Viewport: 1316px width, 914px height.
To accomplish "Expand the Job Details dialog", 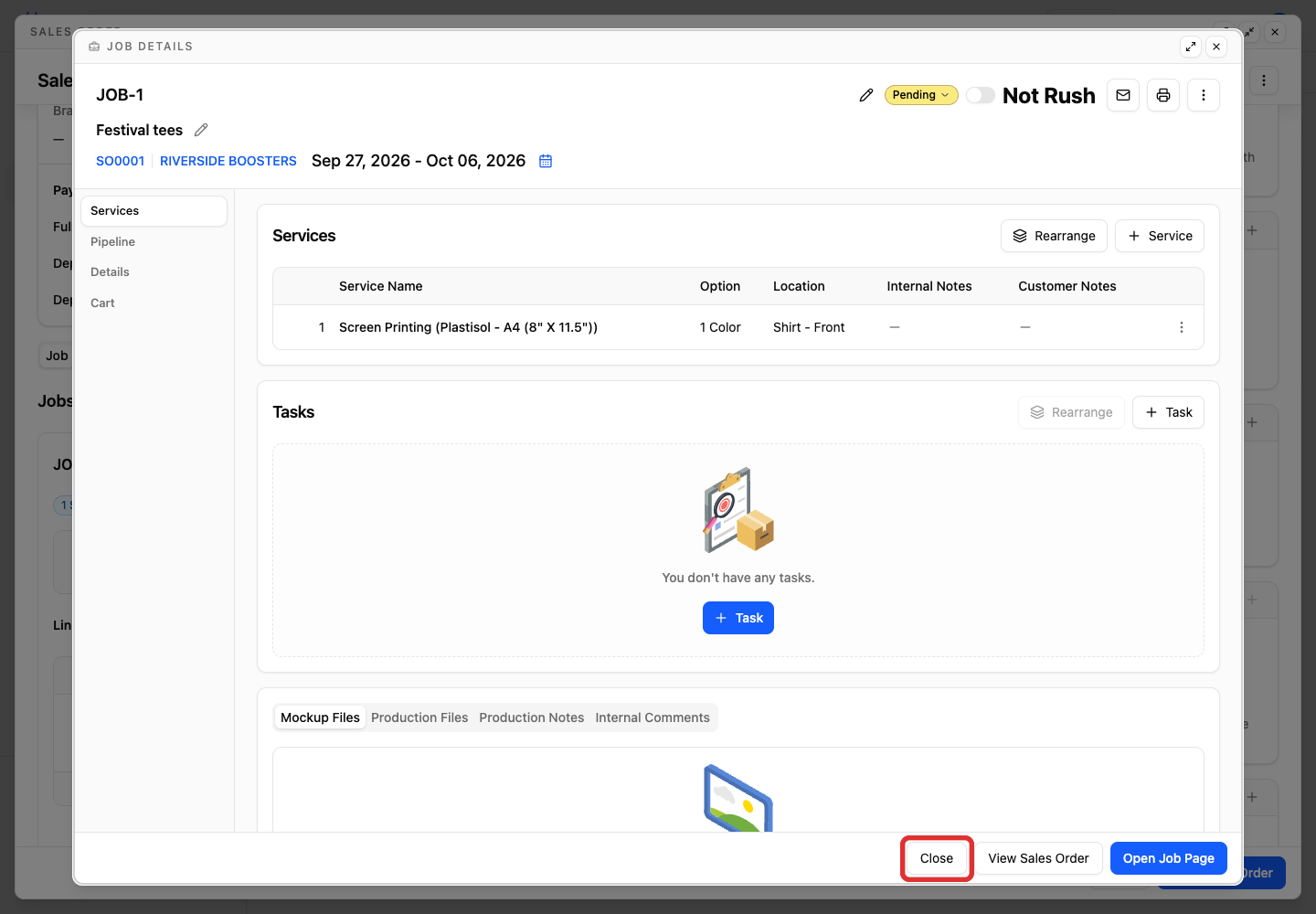I will pos(1191,47).
